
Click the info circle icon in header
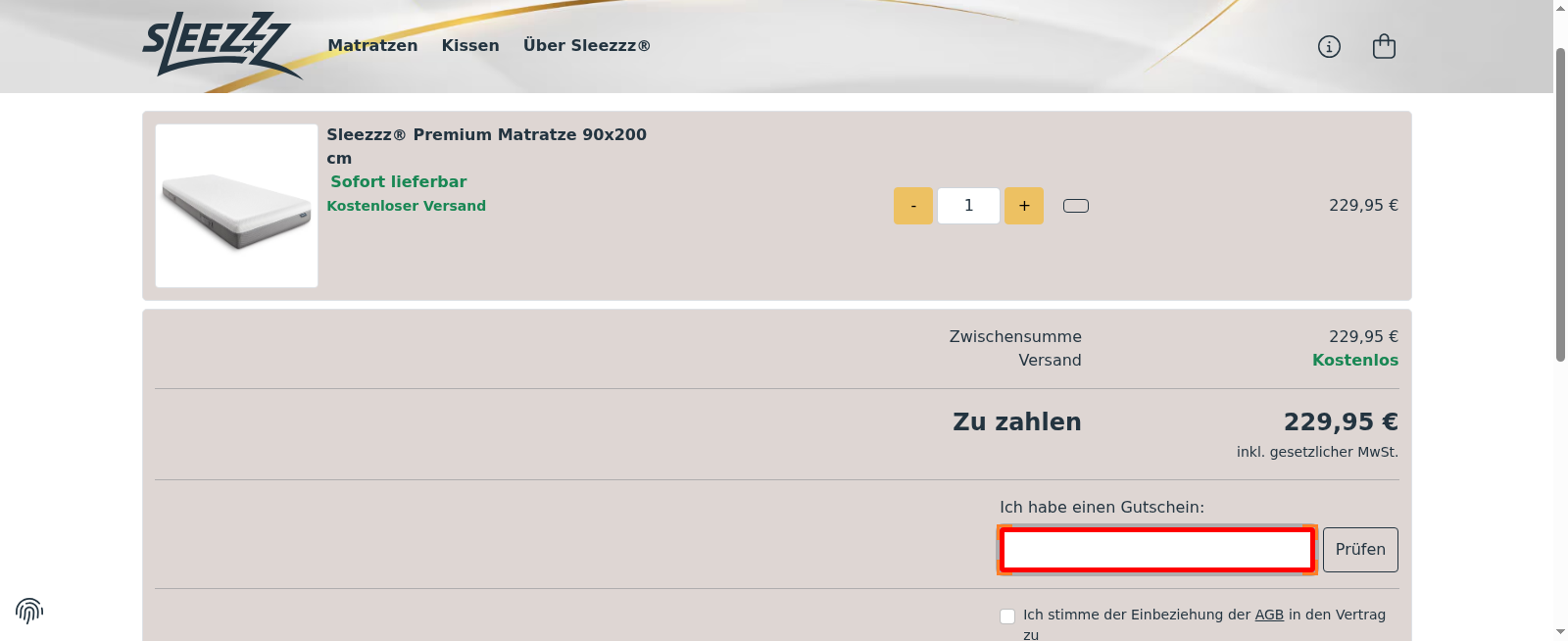[x=1329, y=46]
